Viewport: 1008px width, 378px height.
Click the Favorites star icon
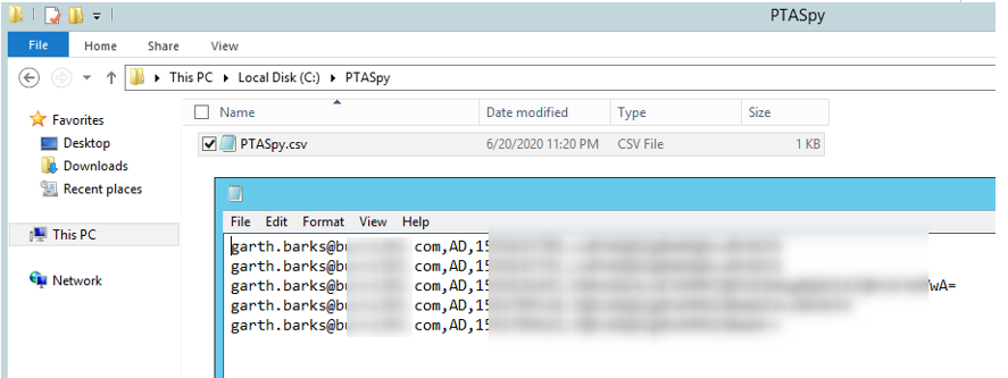[x=39, y=120]
